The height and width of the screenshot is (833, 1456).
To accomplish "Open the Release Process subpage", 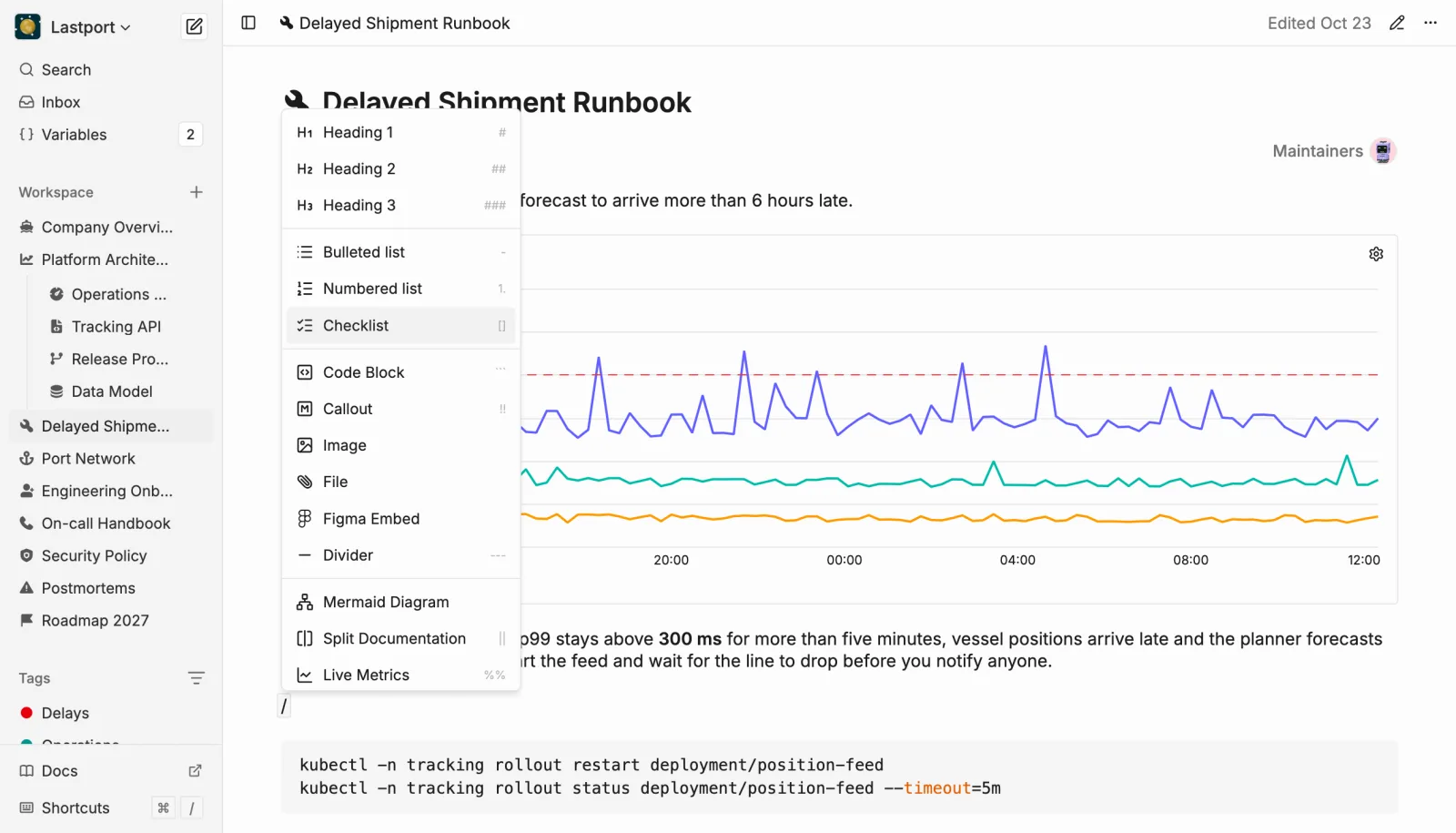I will 126,360.
